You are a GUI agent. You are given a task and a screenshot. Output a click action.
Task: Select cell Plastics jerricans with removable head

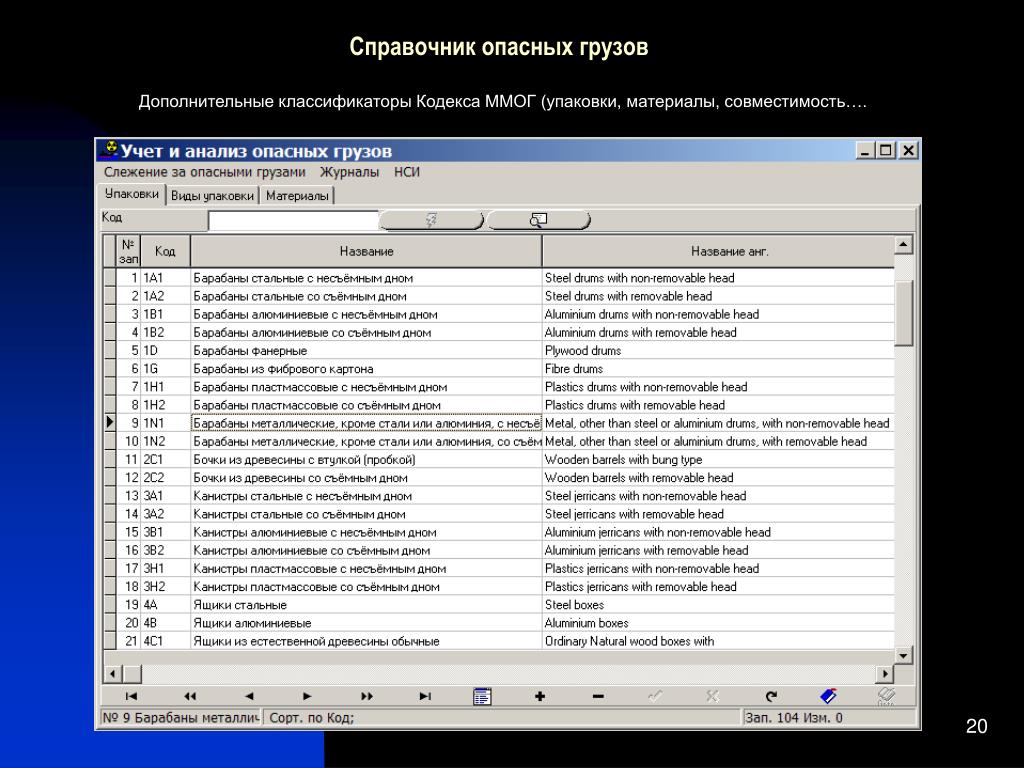tap(718, 586)
